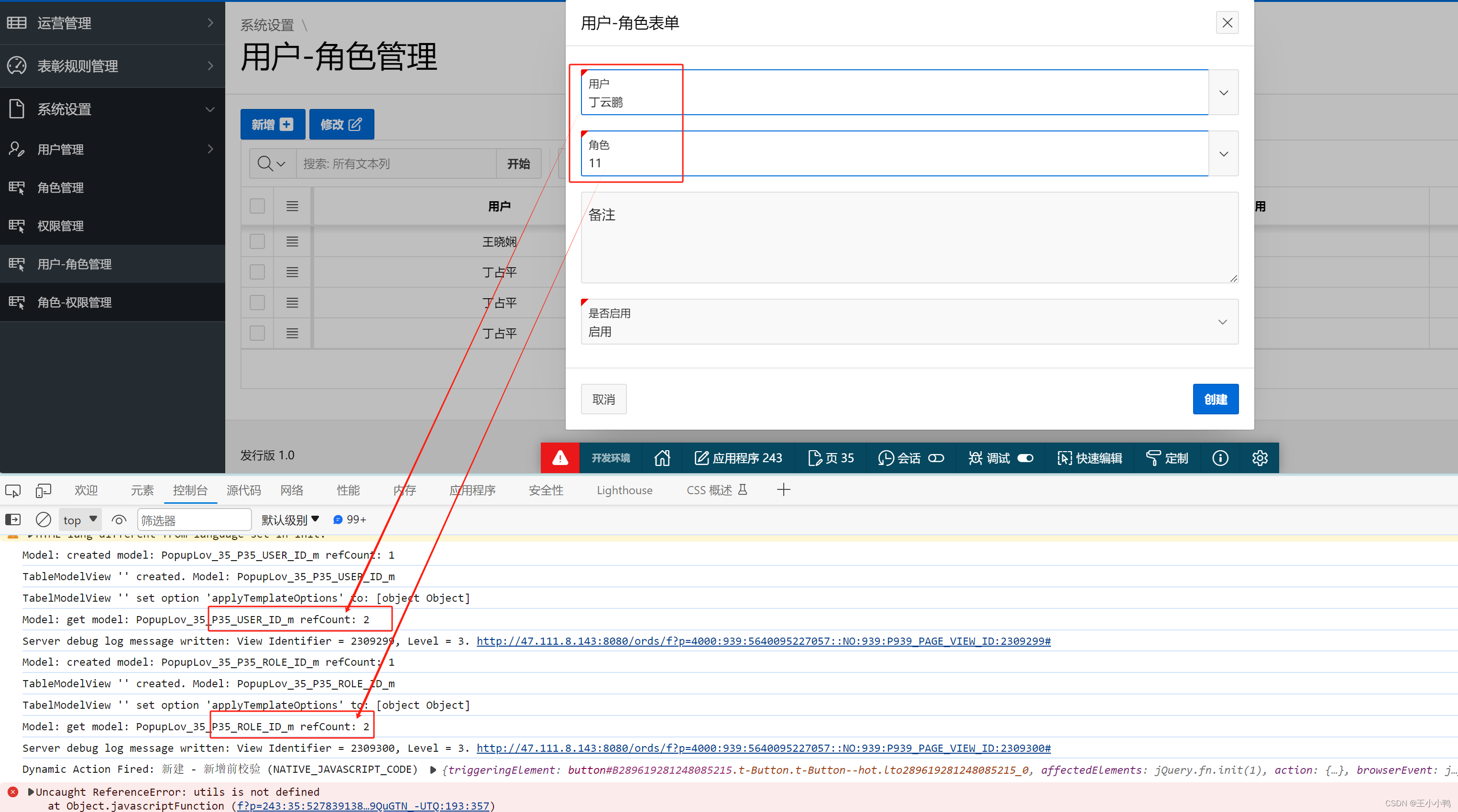
Task: Open the 角色 popup LOV dropdown arrow
Action: (x=1224, y=153)
